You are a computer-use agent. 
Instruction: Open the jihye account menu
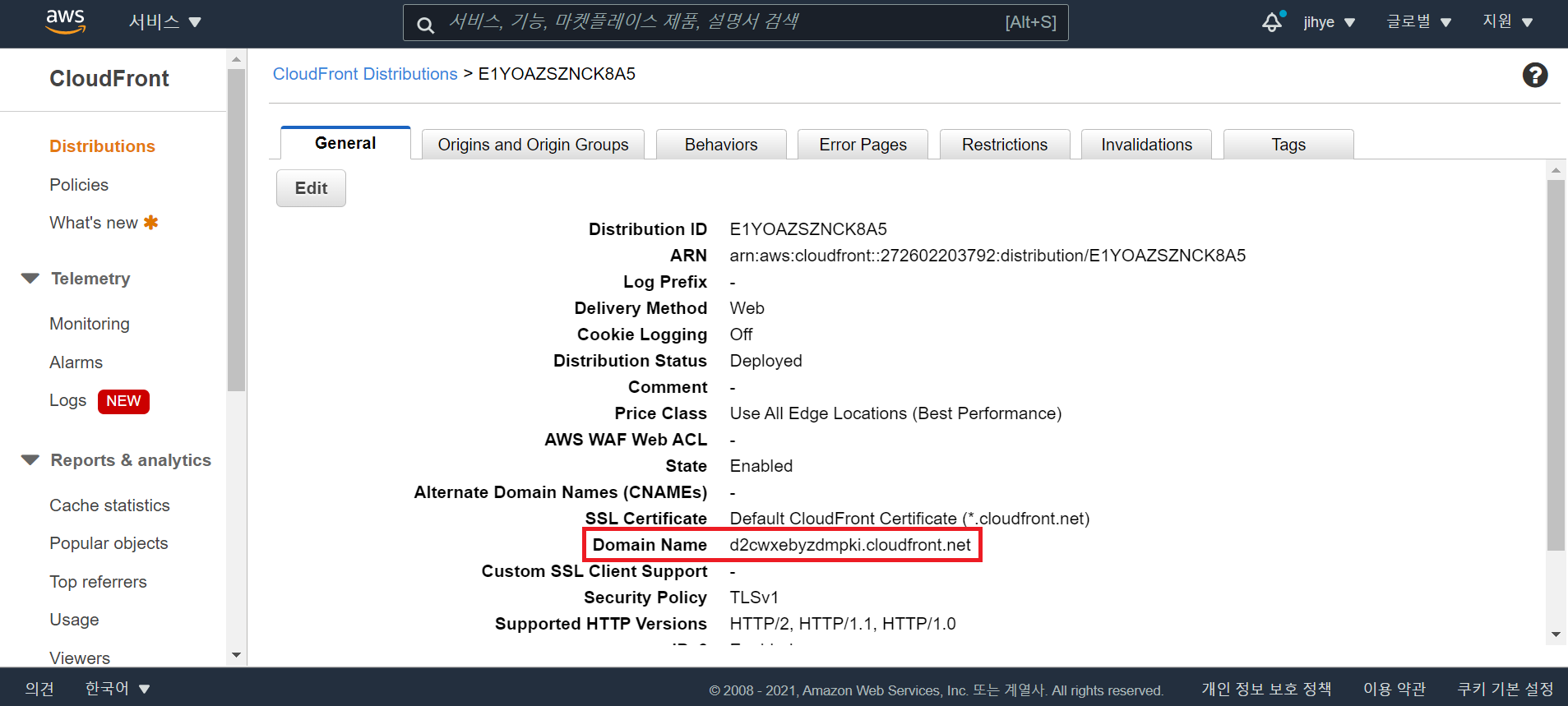1329,22
